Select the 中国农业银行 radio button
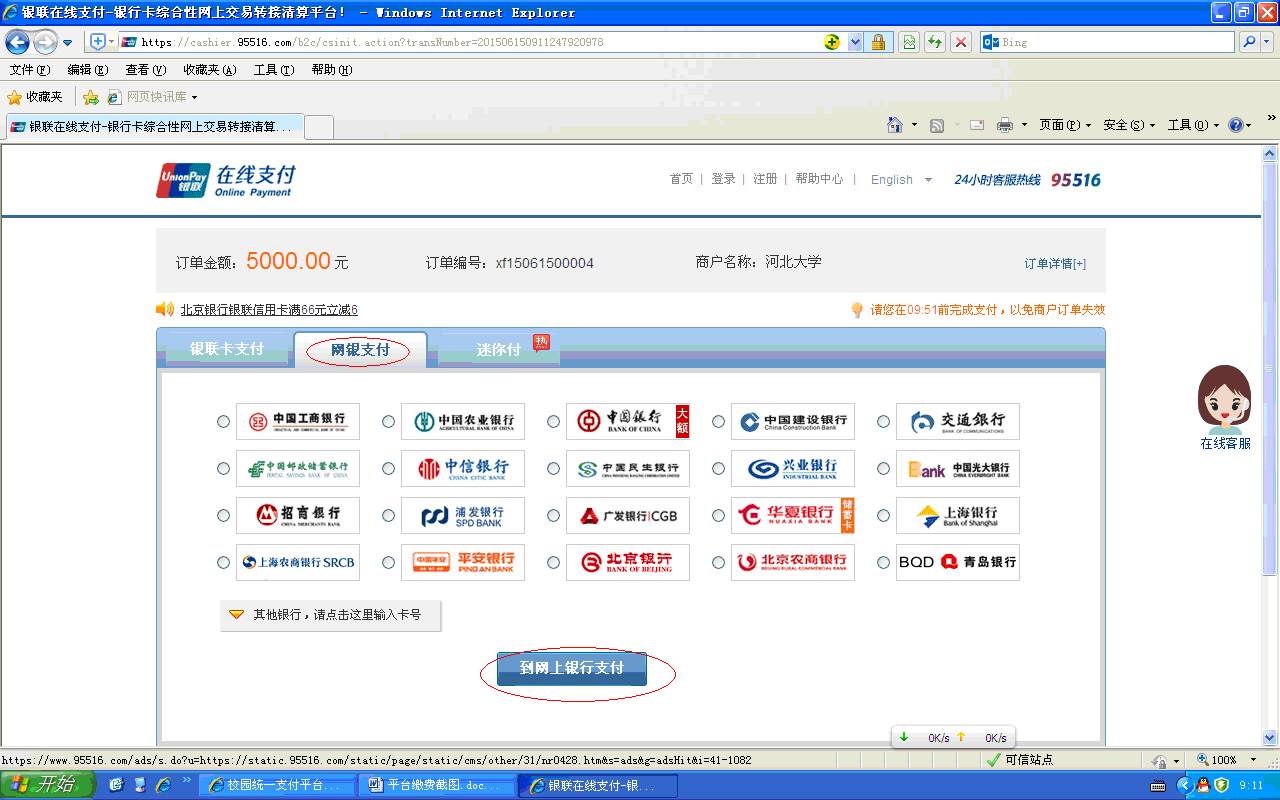The height and width of the screenshot is (800, 1280). click(x=388, y=422)
